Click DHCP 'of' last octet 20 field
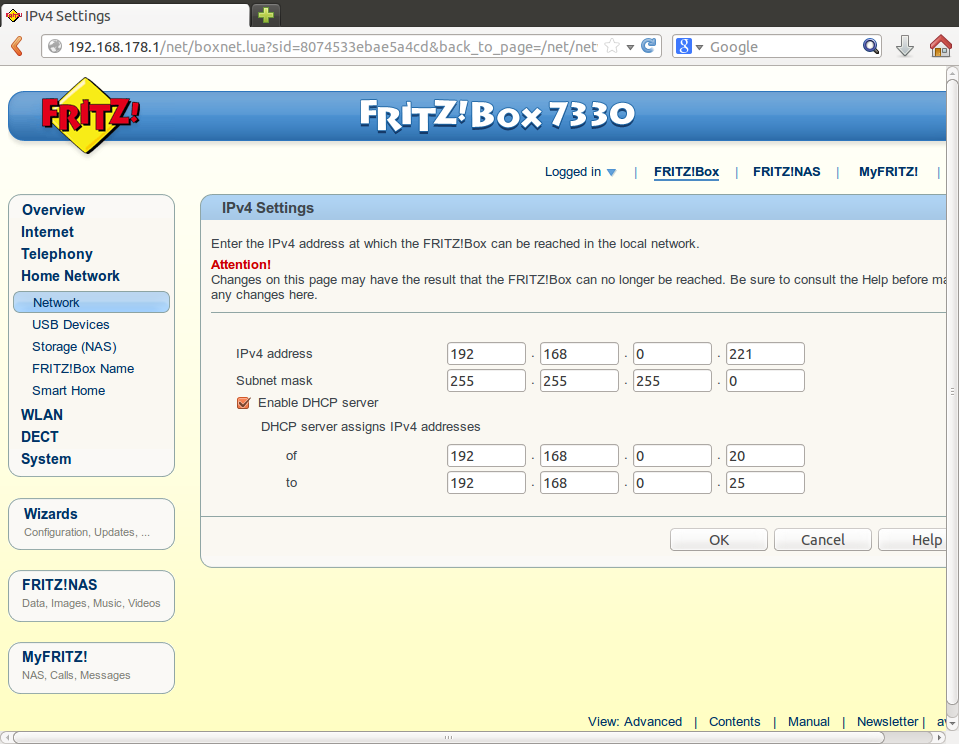This screenshot has height=744, width=959. click(765, 456)
